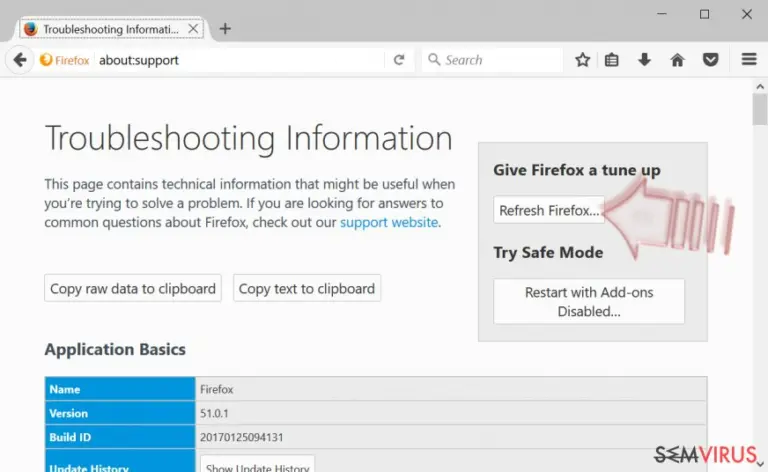
Task: Click the Give Firefox a tune up heading
Action: click(x=576, y=170)
